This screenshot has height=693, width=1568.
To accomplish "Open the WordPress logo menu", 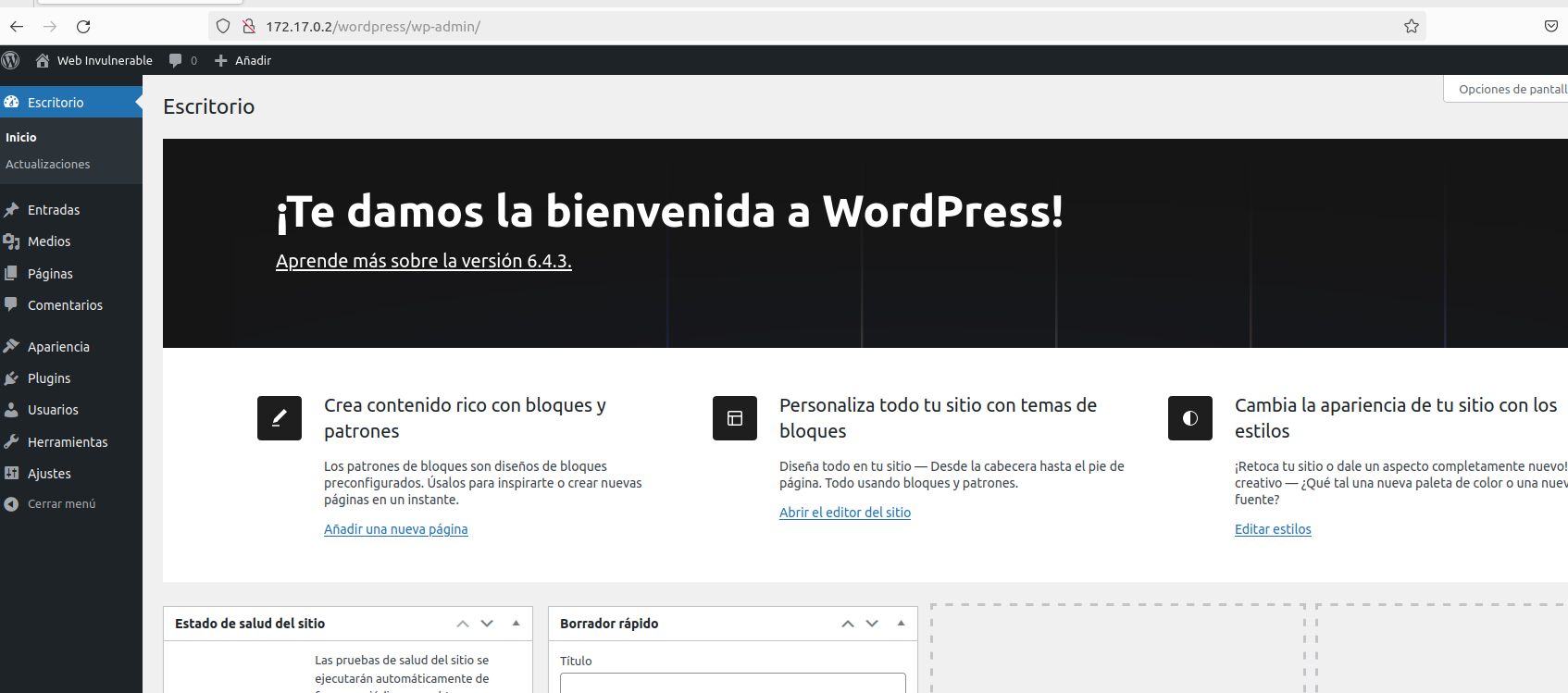I will [11, 60].
